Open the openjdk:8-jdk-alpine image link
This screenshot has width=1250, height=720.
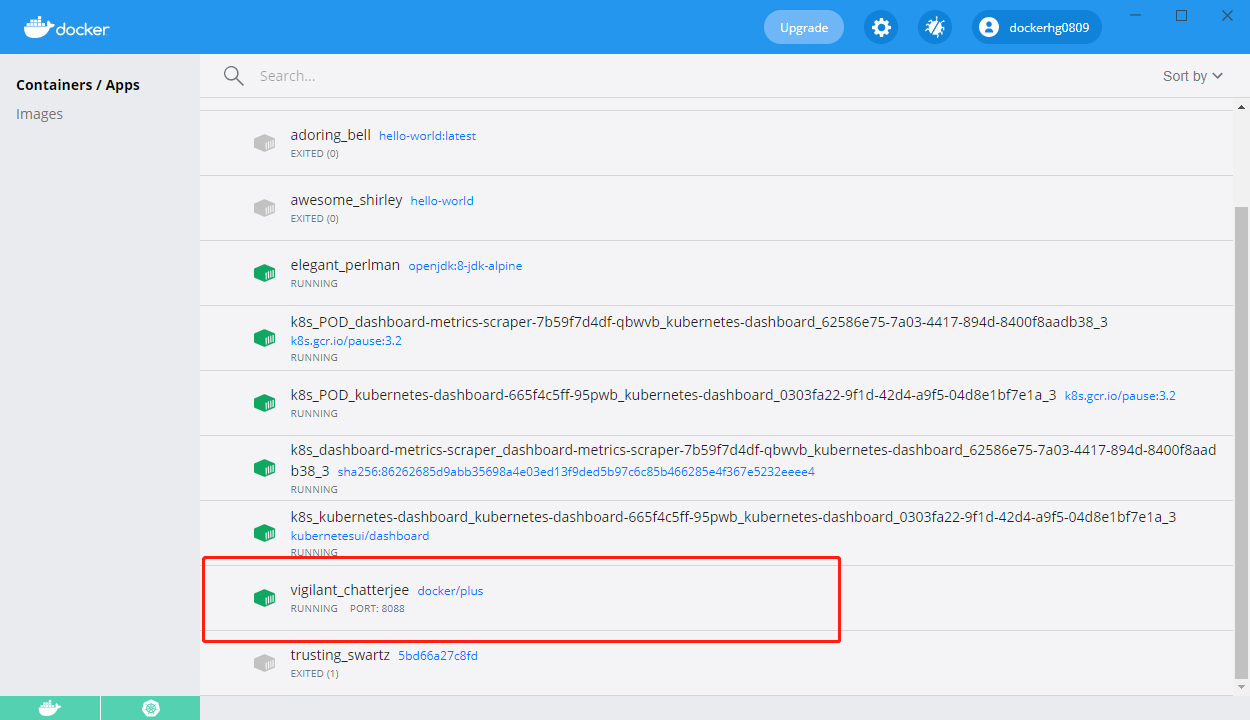tap(464, 265)
